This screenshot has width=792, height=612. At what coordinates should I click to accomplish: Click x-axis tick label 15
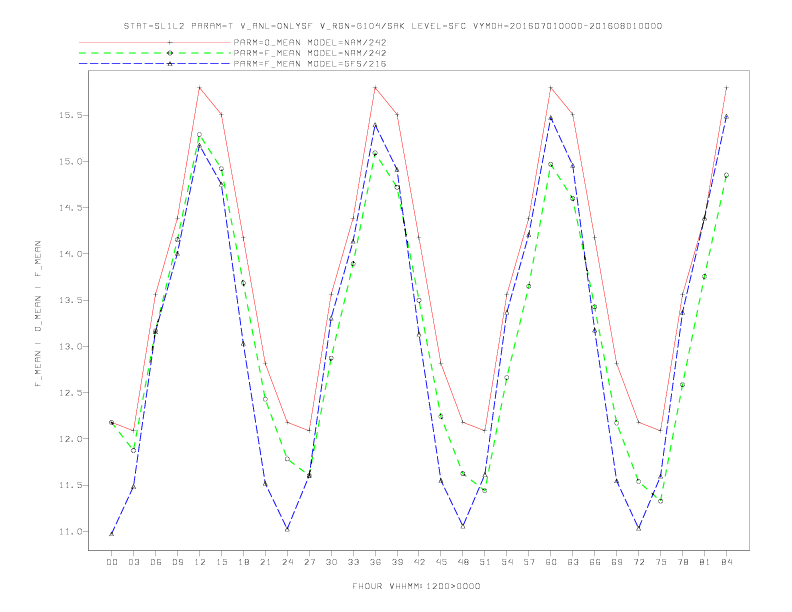[x=221, y=562]
